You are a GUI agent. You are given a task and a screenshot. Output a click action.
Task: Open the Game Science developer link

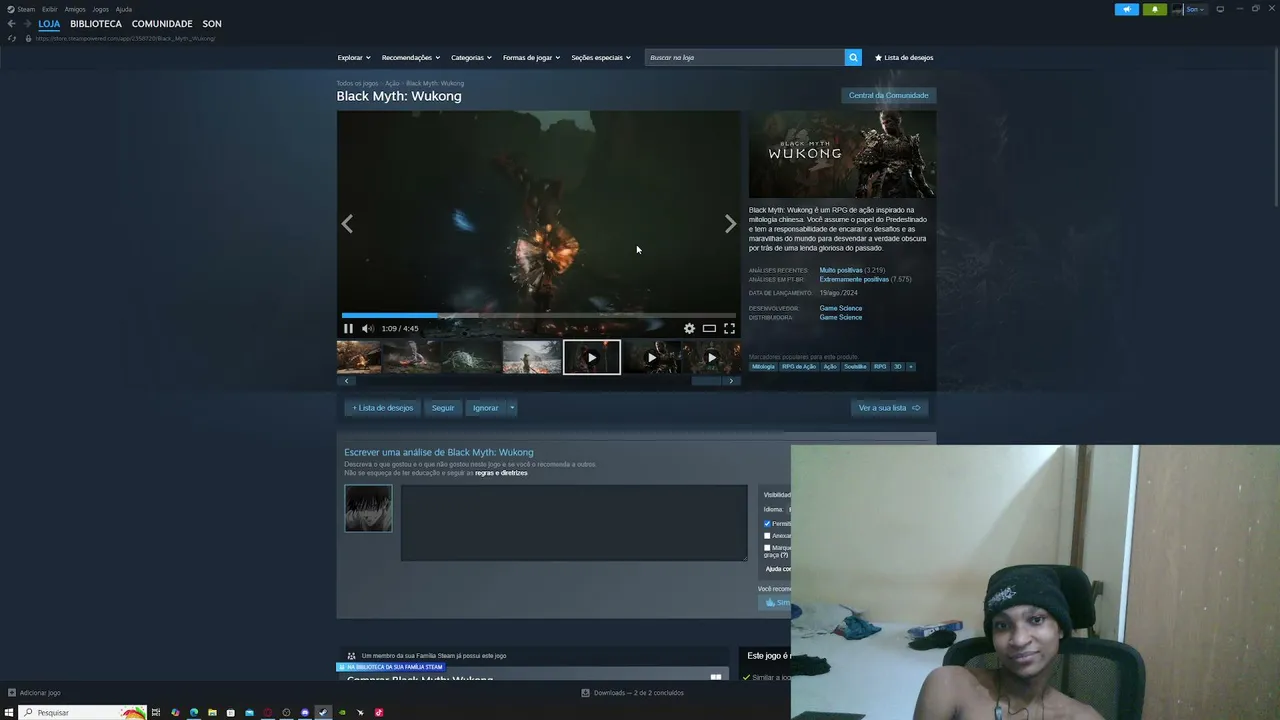(x=841, y=308)
